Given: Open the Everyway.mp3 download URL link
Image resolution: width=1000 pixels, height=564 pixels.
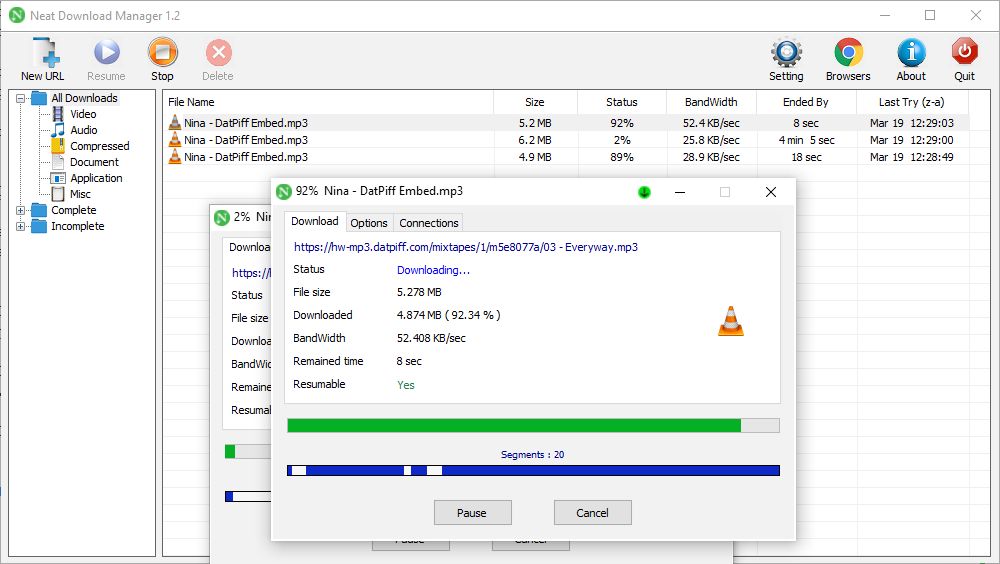Looking at the screenshot, I should (x=466, y=247).
